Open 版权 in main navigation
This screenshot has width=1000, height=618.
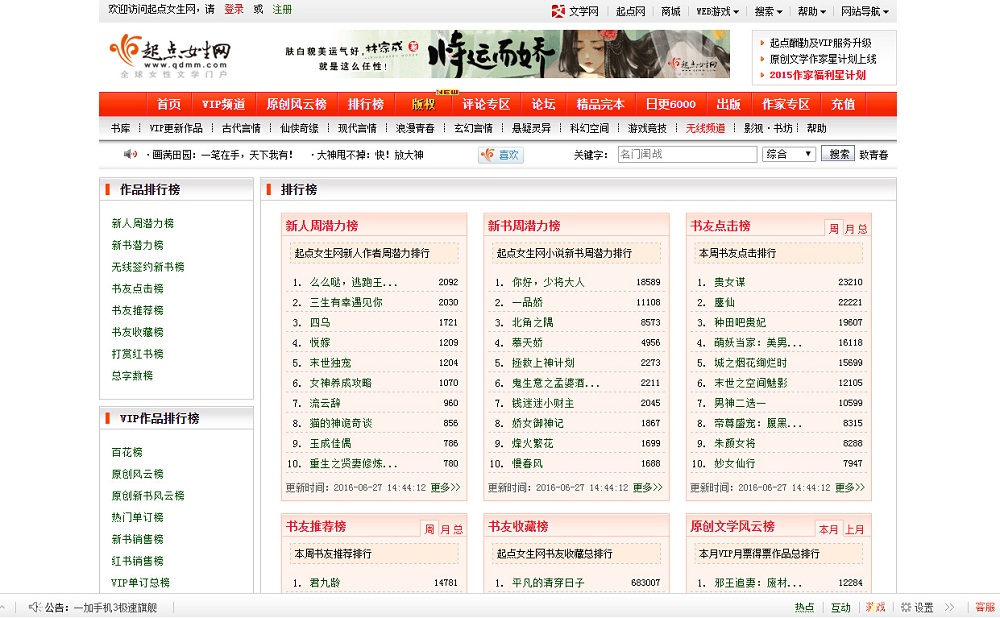click(x=423, y=104)
